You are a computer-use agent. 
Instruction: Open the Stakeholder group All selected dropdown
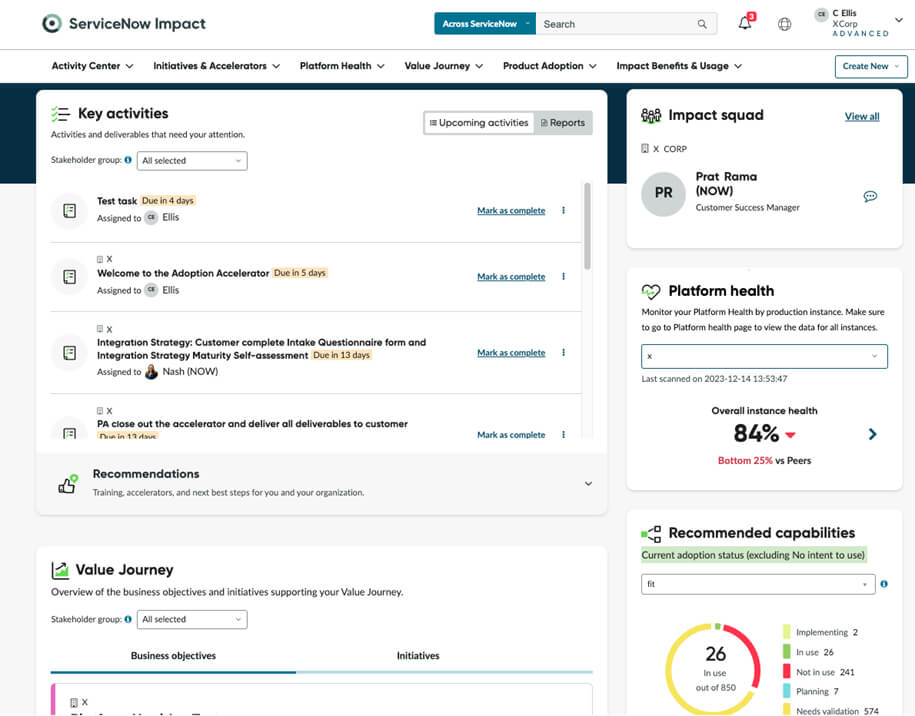coord(191,160)
